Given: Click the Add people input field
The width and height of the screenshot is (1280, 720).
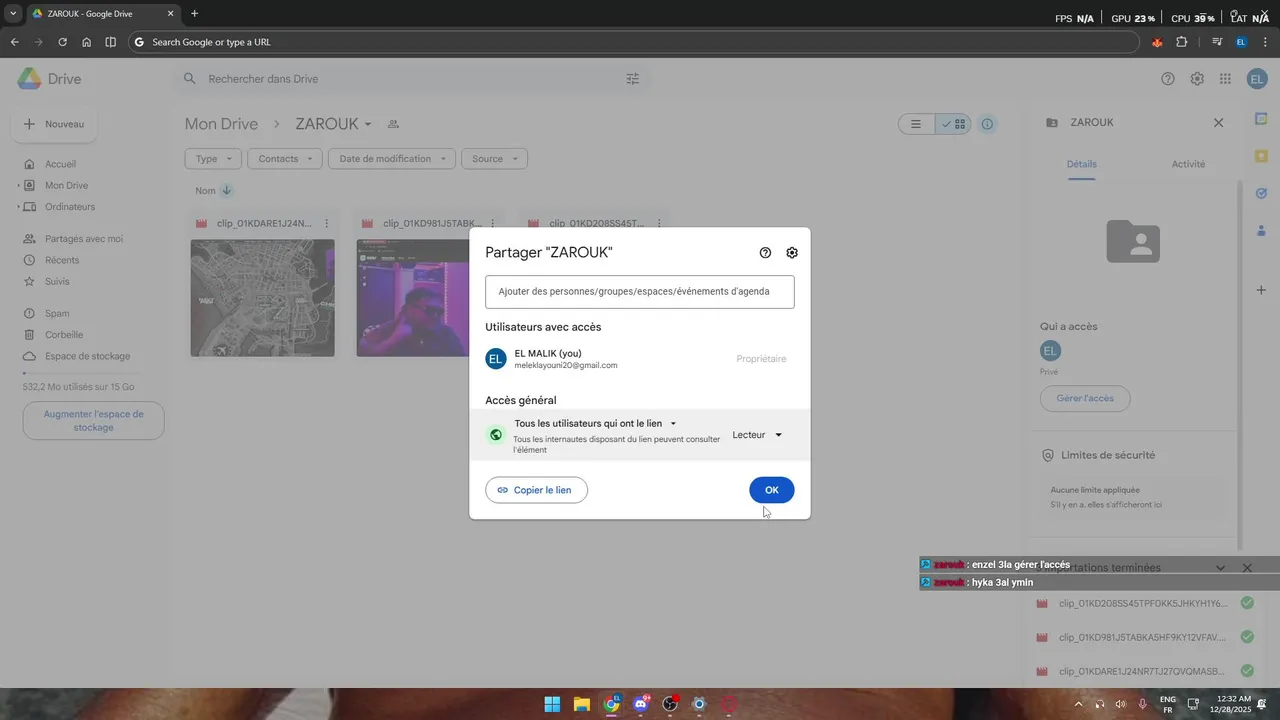Looking at the screenshot, I should click(640, 292).
